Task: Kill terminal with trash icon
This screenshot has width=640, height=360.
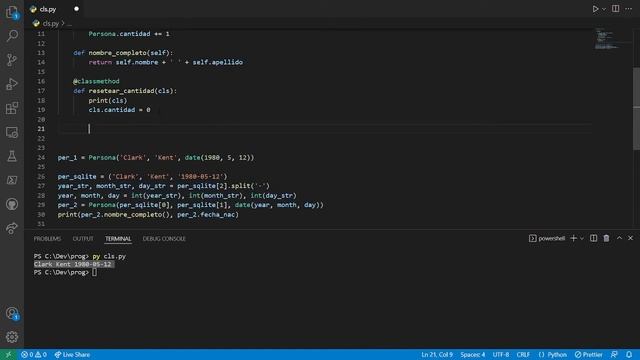Action: (x=607, y=238)
